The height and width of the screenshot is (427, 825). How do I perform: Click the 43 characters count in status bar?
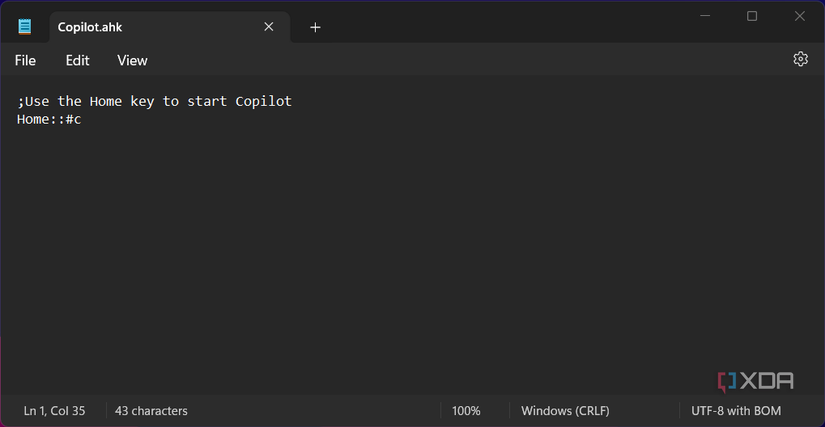pyautogui.click(x=151, y=411)
